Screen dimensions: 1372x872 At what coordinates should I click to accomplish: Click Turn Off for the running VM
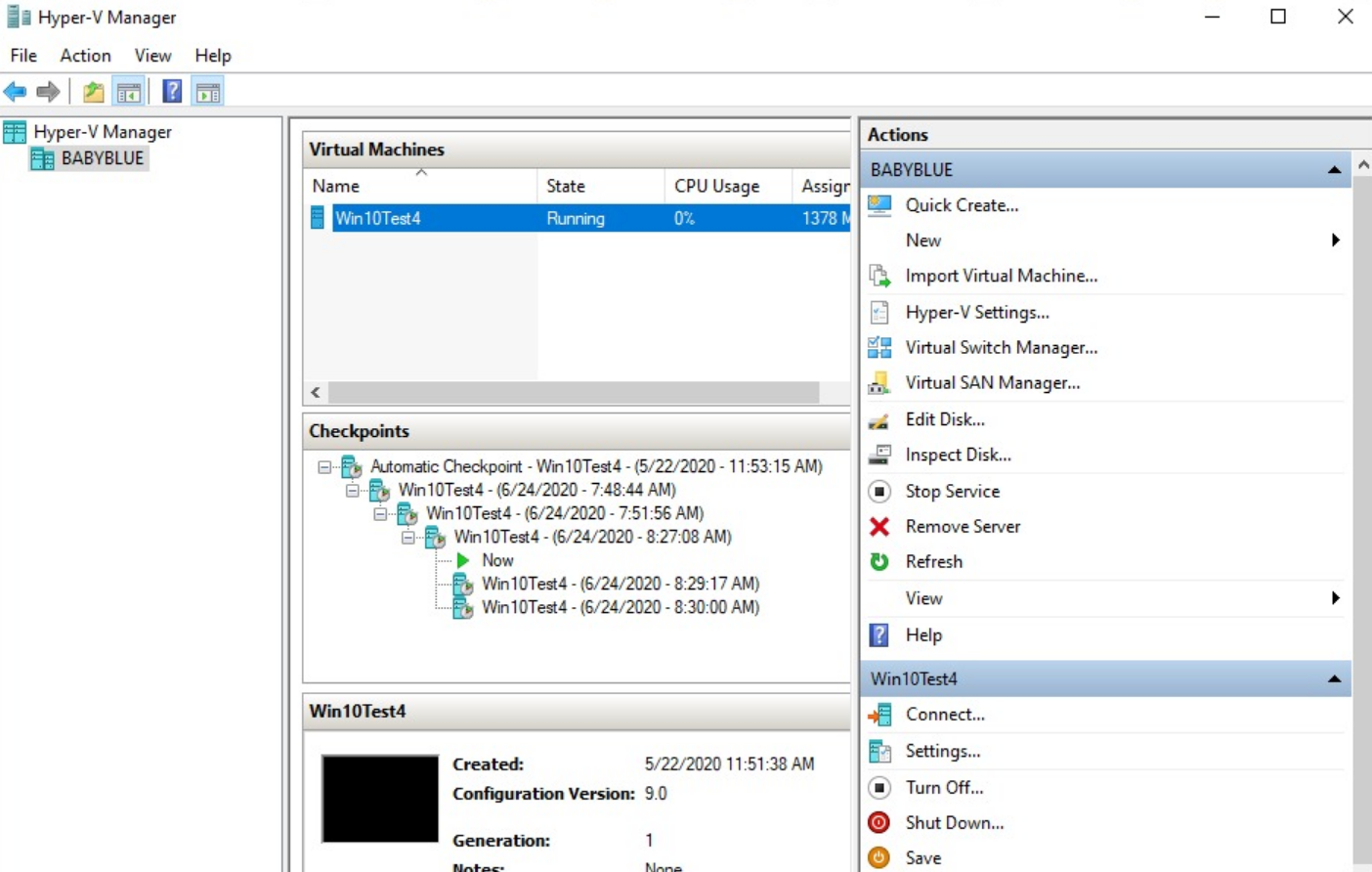tap(946, 787)
